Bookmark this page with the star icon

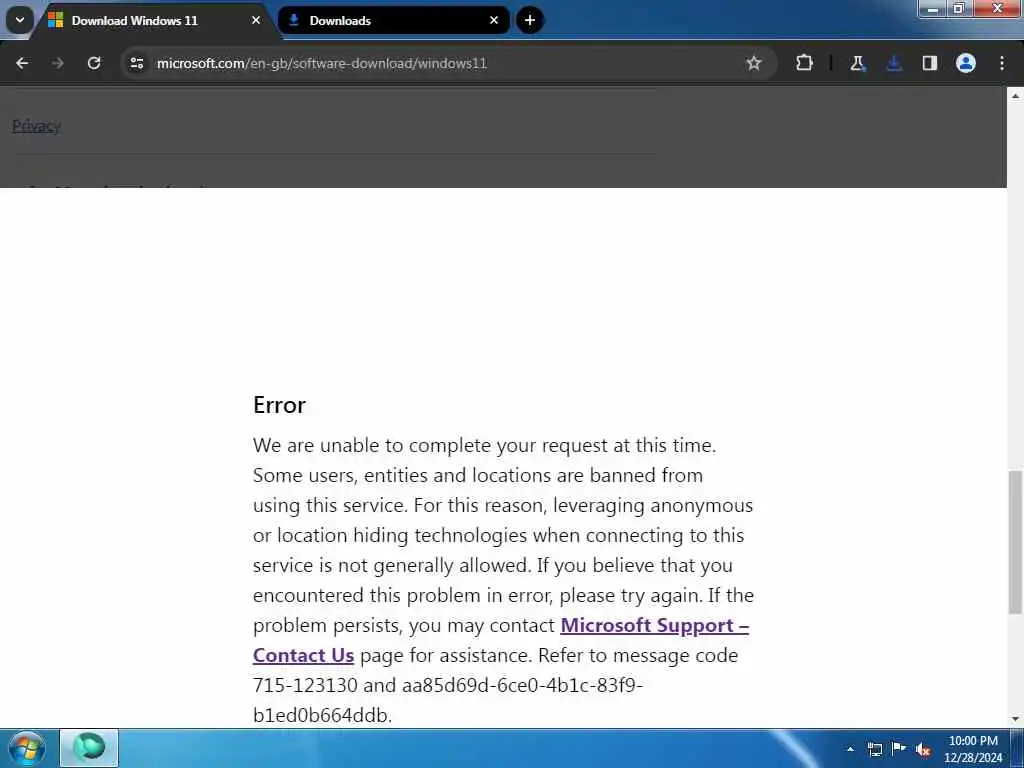coord(754,63)
